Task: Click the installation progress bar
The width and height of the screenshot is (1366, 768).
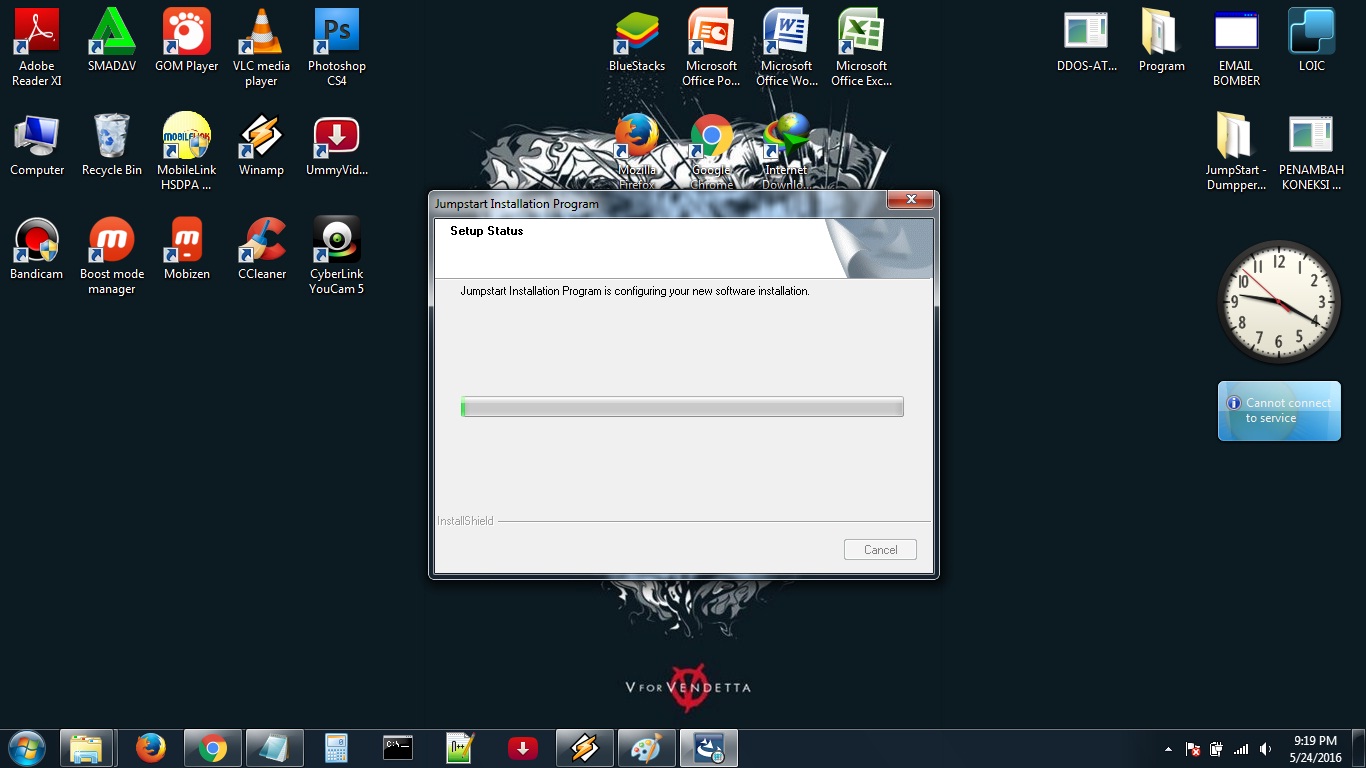Action: point(682,407)
